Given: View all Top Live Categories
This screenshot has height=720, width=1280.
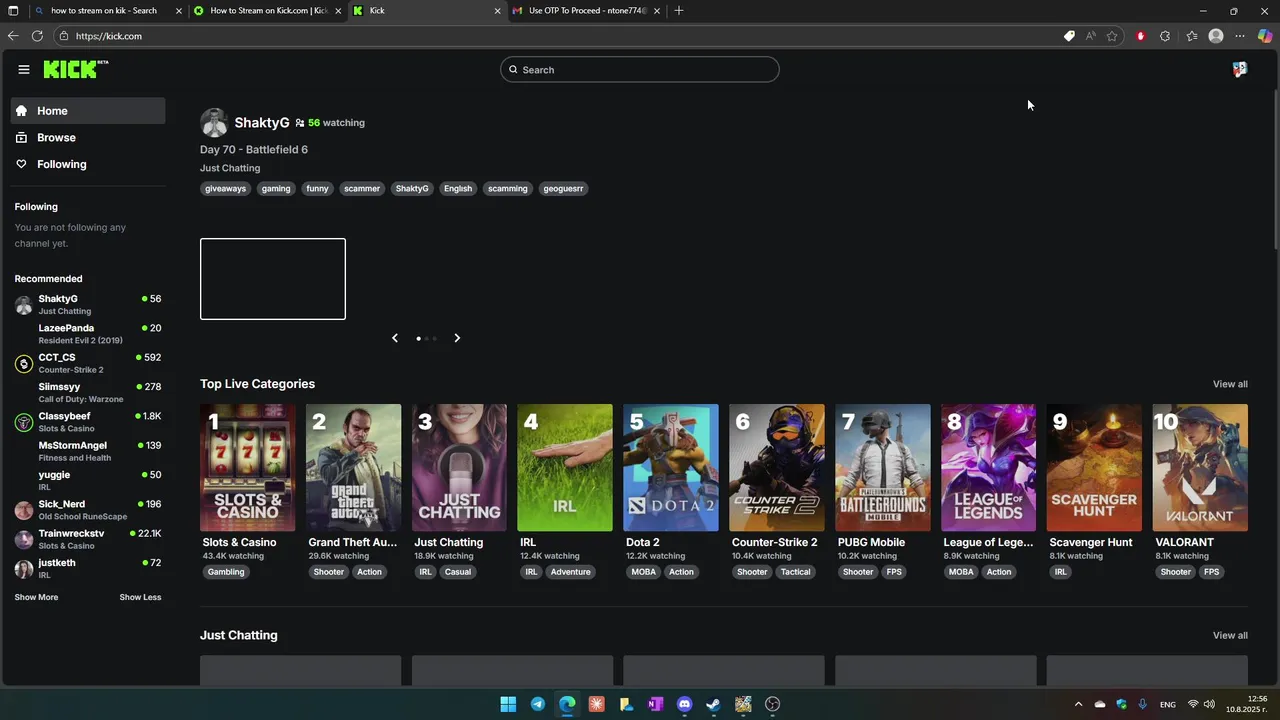Looking at the screenshot, I should pyautogui.click(x=1230, y=384).
